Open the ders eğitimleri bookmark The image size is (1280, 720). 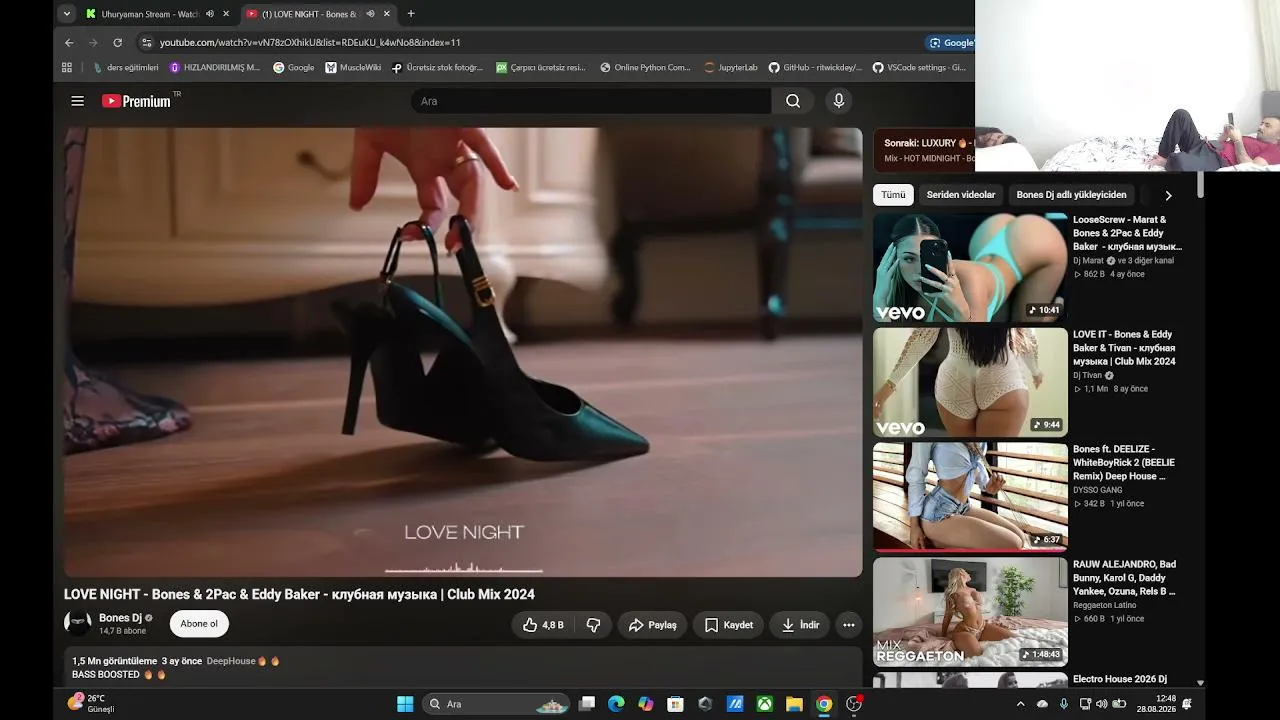point(126,68)
